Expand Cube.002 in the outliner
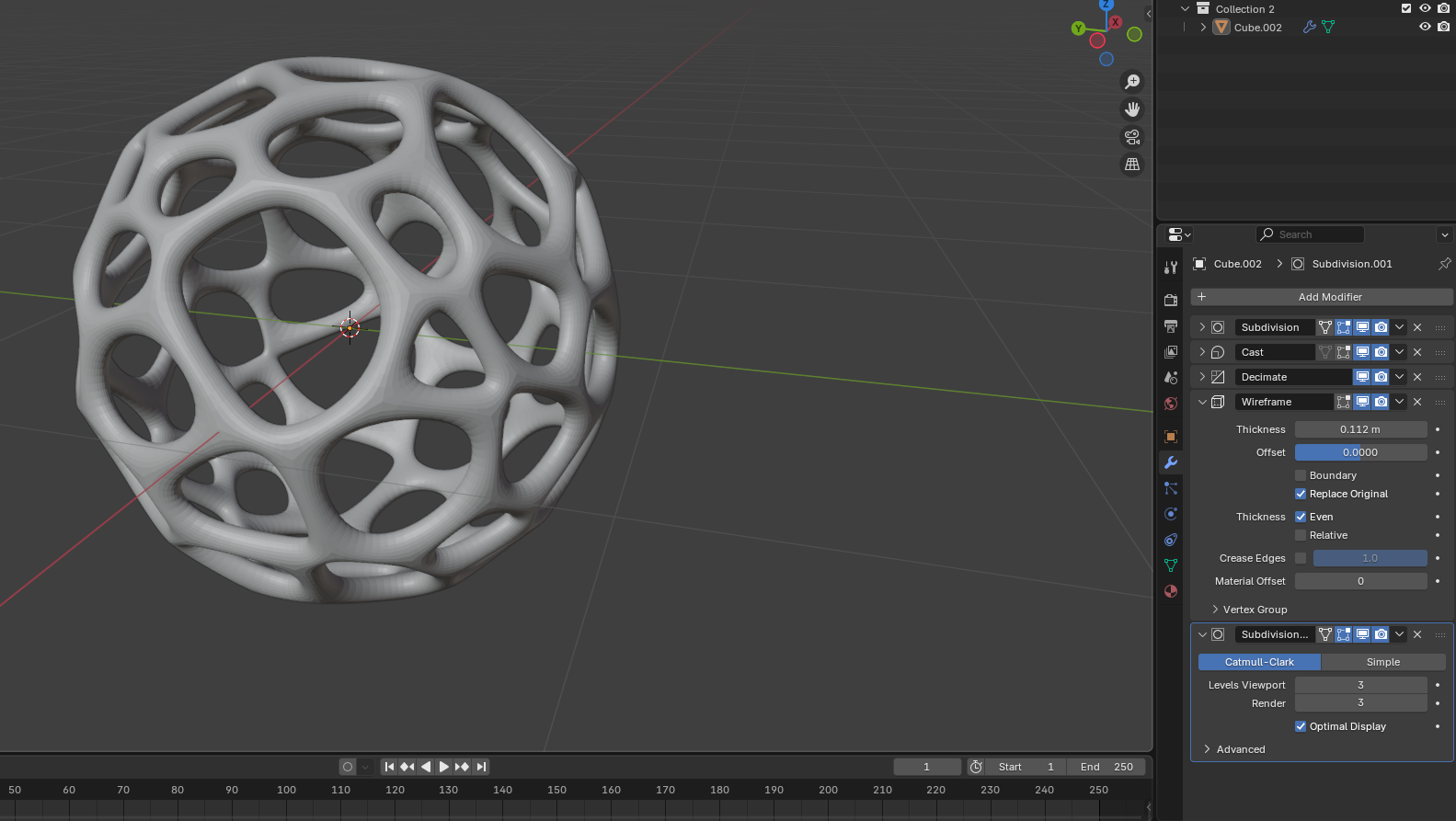The width and height of the screenshot is (1456, 821). 1203,28
